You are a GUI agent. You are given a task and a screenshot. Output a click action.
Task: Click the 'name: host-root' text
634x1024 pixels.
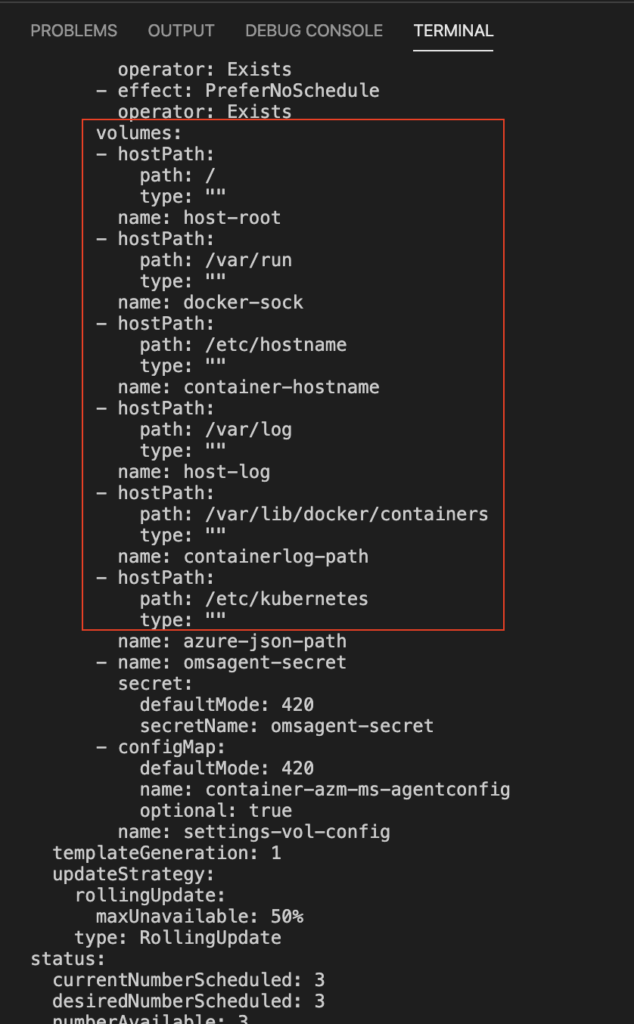pos(199,217)
